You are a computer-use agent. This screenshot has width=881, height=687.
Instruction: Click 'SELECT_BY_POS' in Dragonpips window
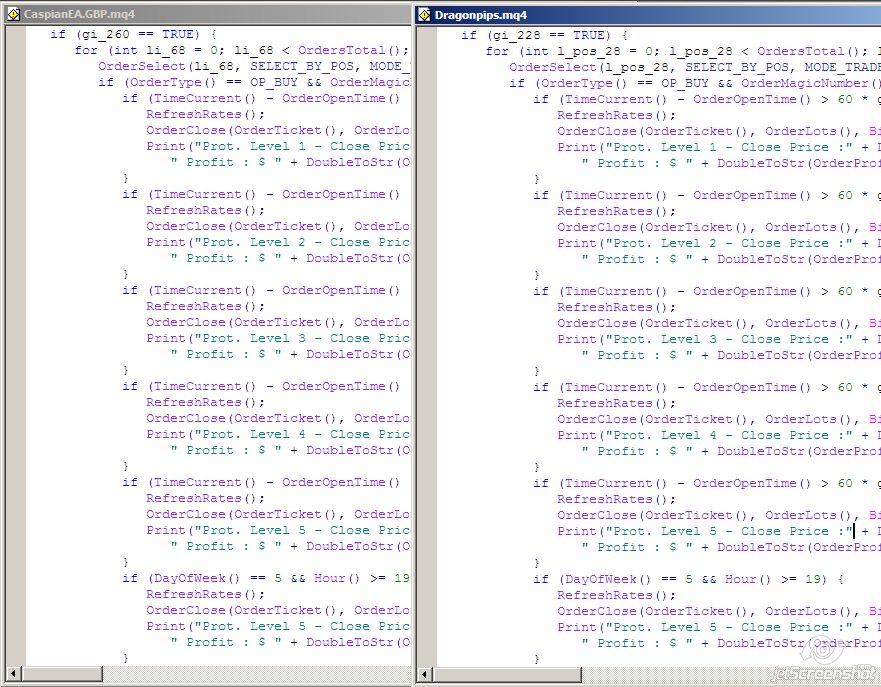coord(737,67)
